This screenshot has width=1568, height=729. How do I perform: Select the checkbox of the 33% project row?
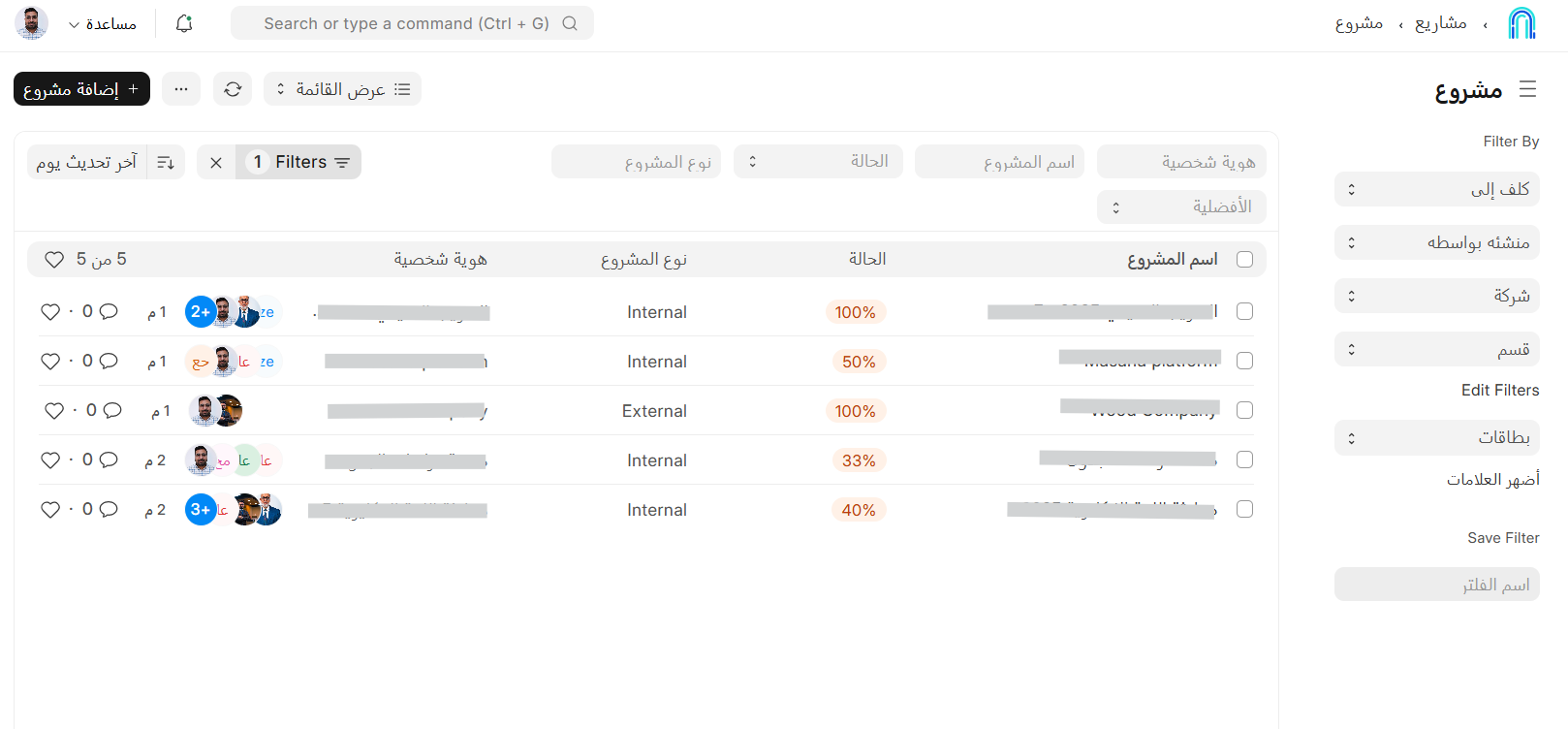click(x=1244, y=460)
